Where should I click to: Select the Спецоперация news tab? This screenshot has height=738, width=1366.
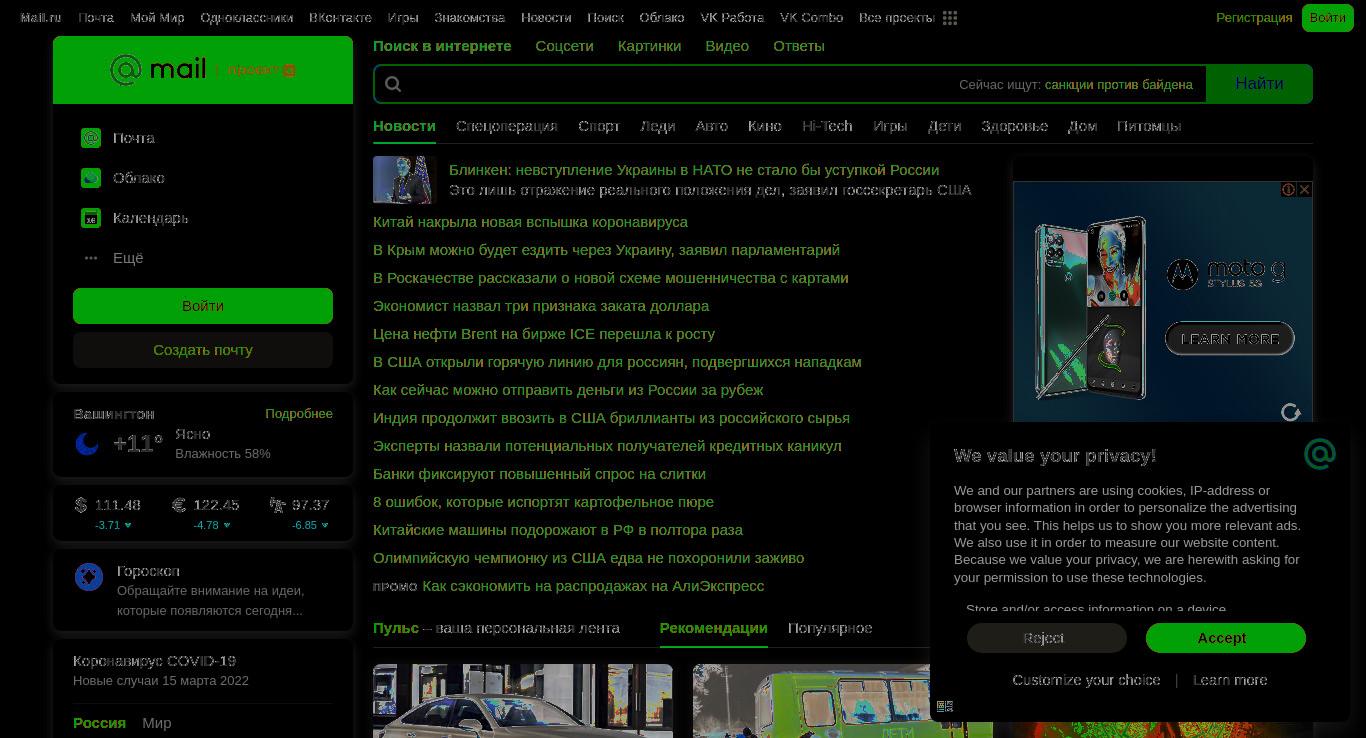[x=507, y=126]
